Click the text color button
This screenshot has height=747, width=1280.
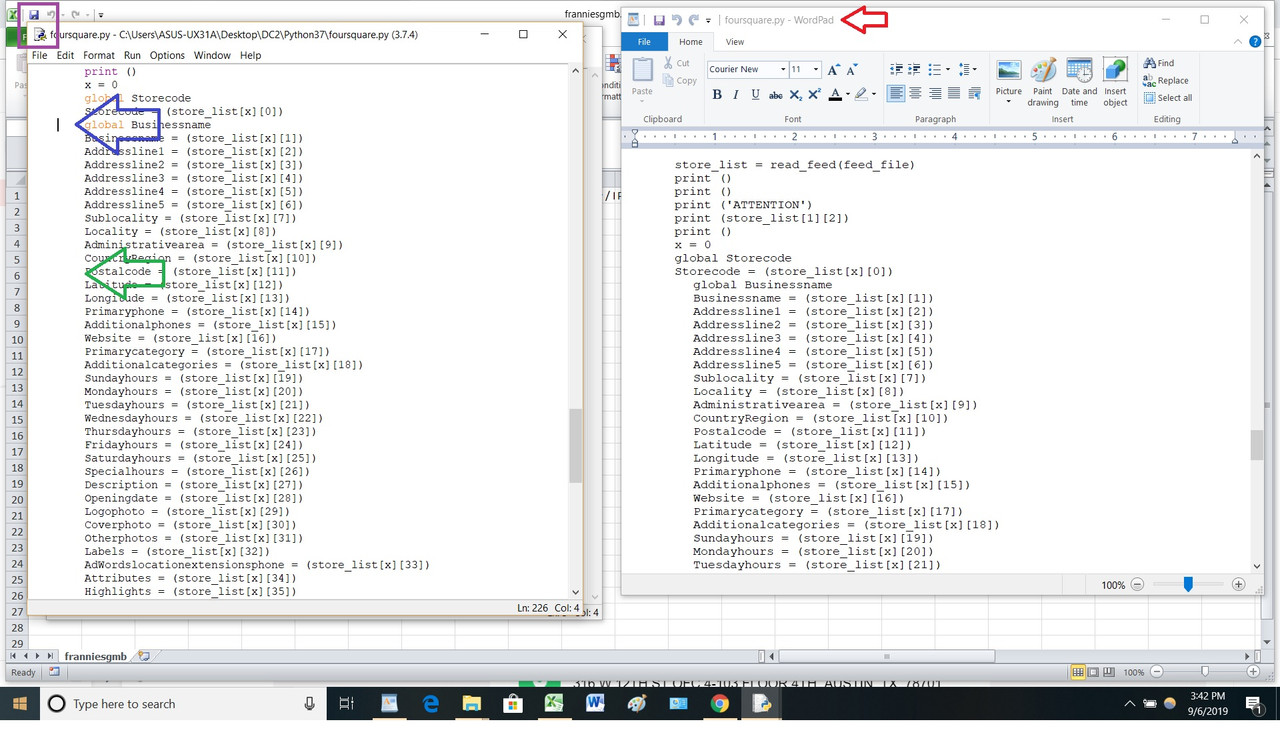[835, 94]
